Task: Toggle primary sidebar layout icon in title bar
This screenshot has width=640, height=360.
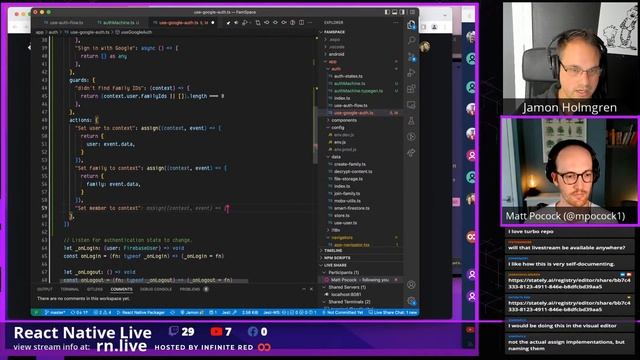Action: coord(387,12)
